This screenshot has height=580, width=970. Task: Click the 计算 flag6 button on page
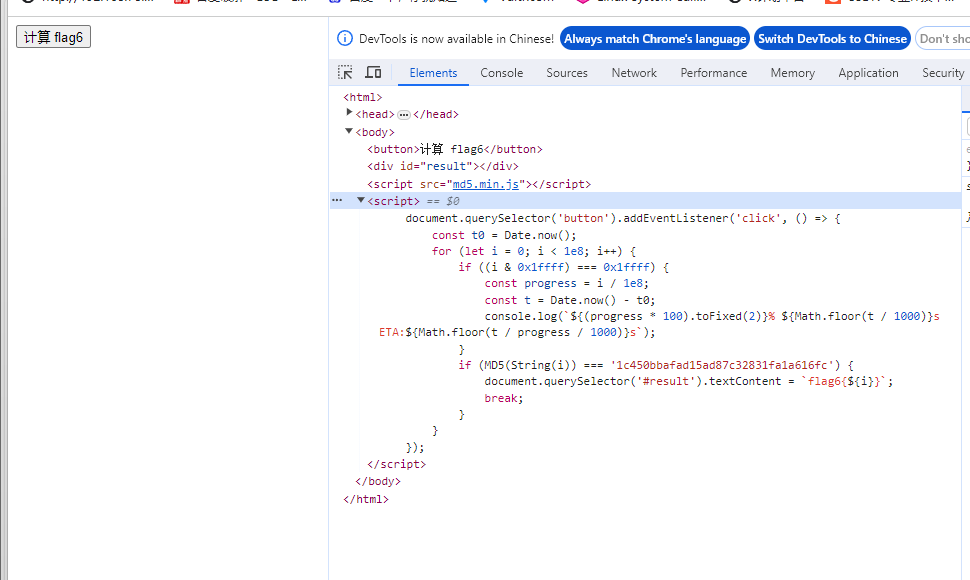tap(53, 37)
